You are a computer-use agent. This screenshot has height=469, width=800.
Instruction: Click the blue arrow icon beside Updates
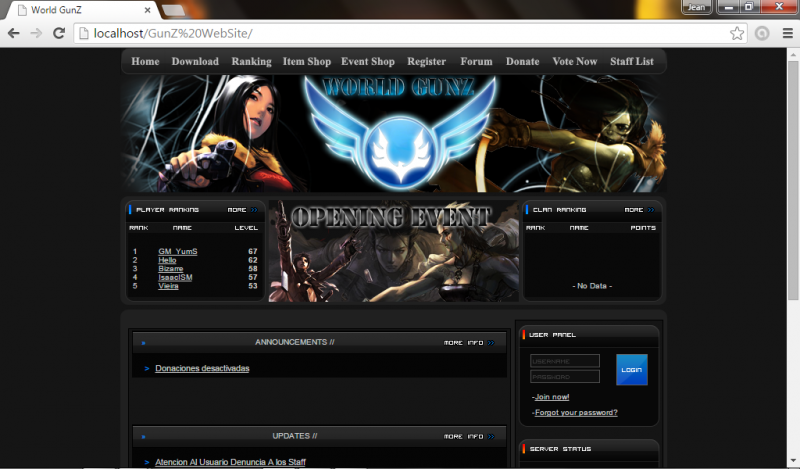143,437
